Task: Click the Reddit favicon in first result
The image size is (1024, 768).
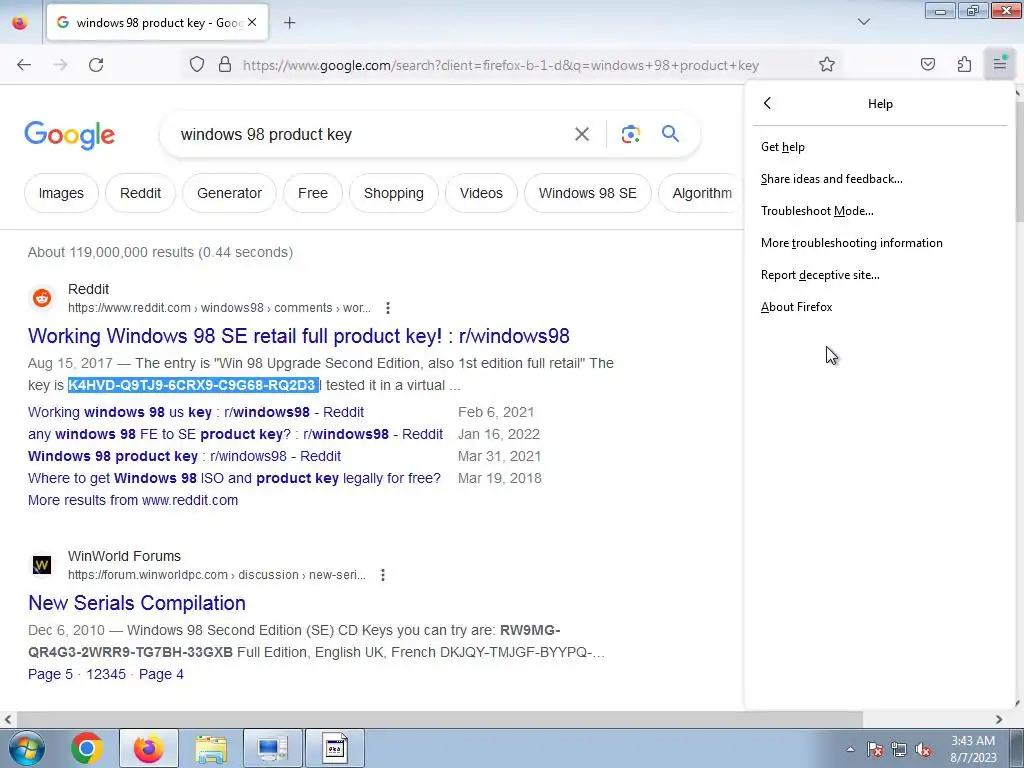Action: click(x=42, y=298)
